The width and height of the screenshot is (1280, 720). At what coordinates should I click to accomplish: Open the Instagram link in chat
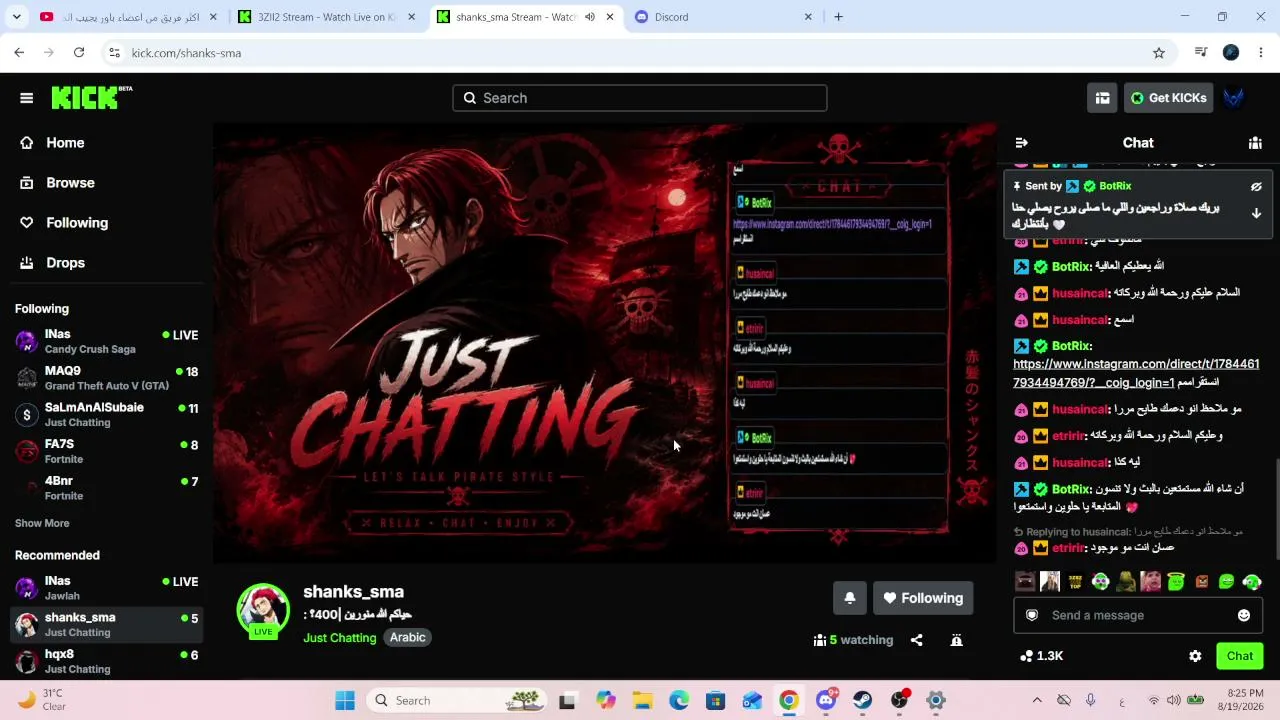point(1136,373)
